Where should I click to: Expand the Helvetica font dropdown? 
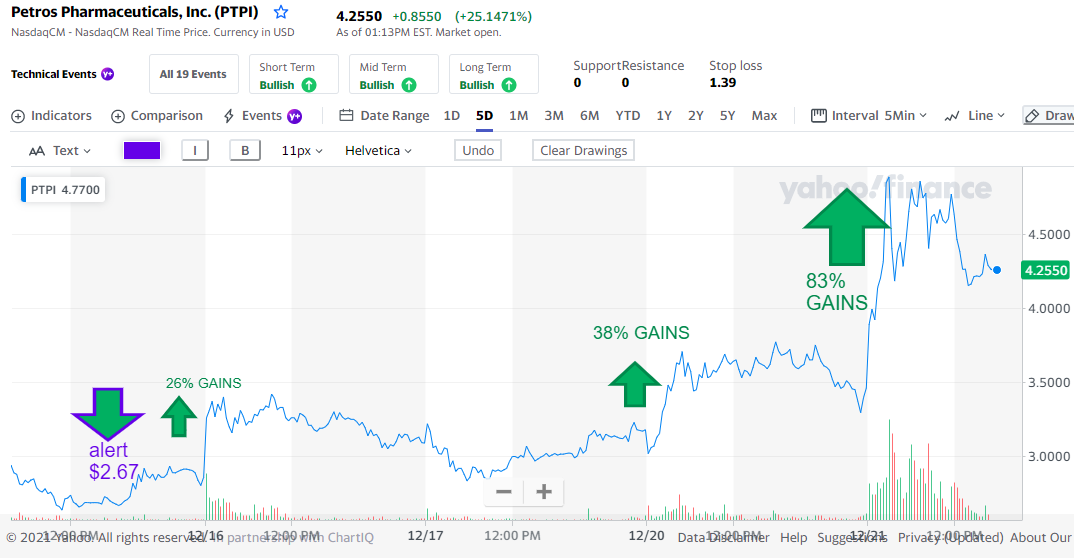[378, 151]
